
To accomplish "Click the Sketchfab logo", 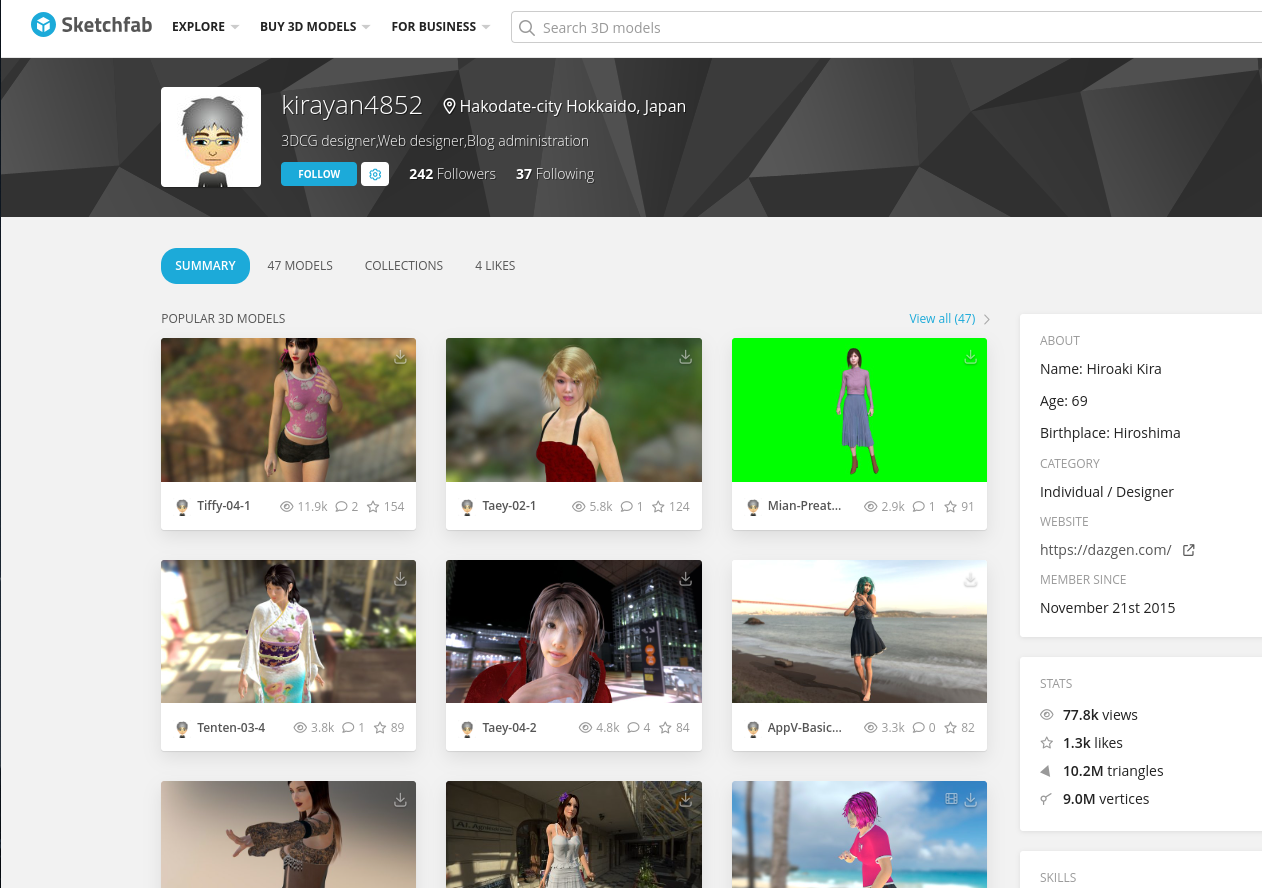I will [x=91, y=25].
